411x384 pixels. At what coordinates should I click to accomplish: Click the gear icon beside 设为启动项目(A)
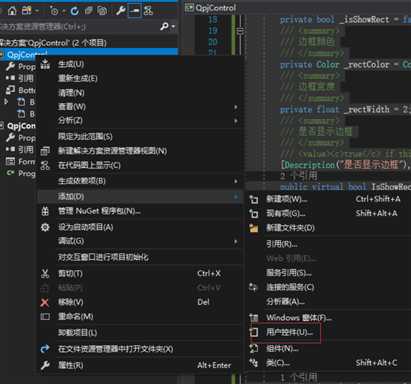point(45,227)
